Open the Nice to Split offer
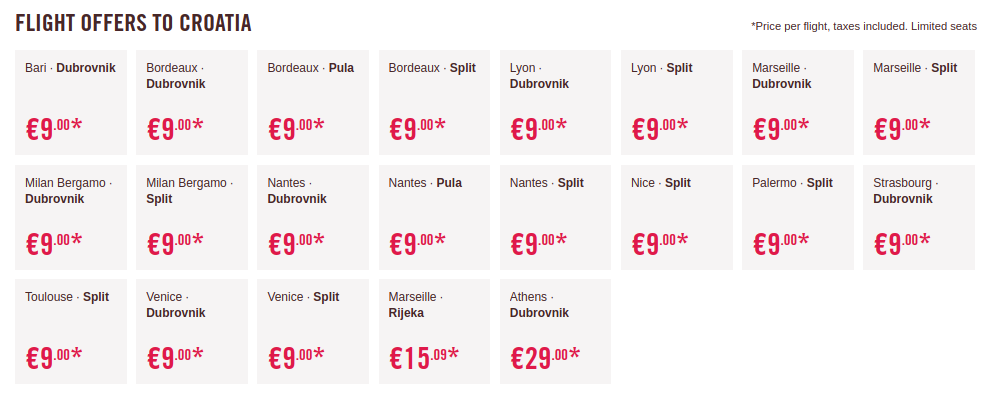This screenshot has width=987, height=393. coord(677,217)
